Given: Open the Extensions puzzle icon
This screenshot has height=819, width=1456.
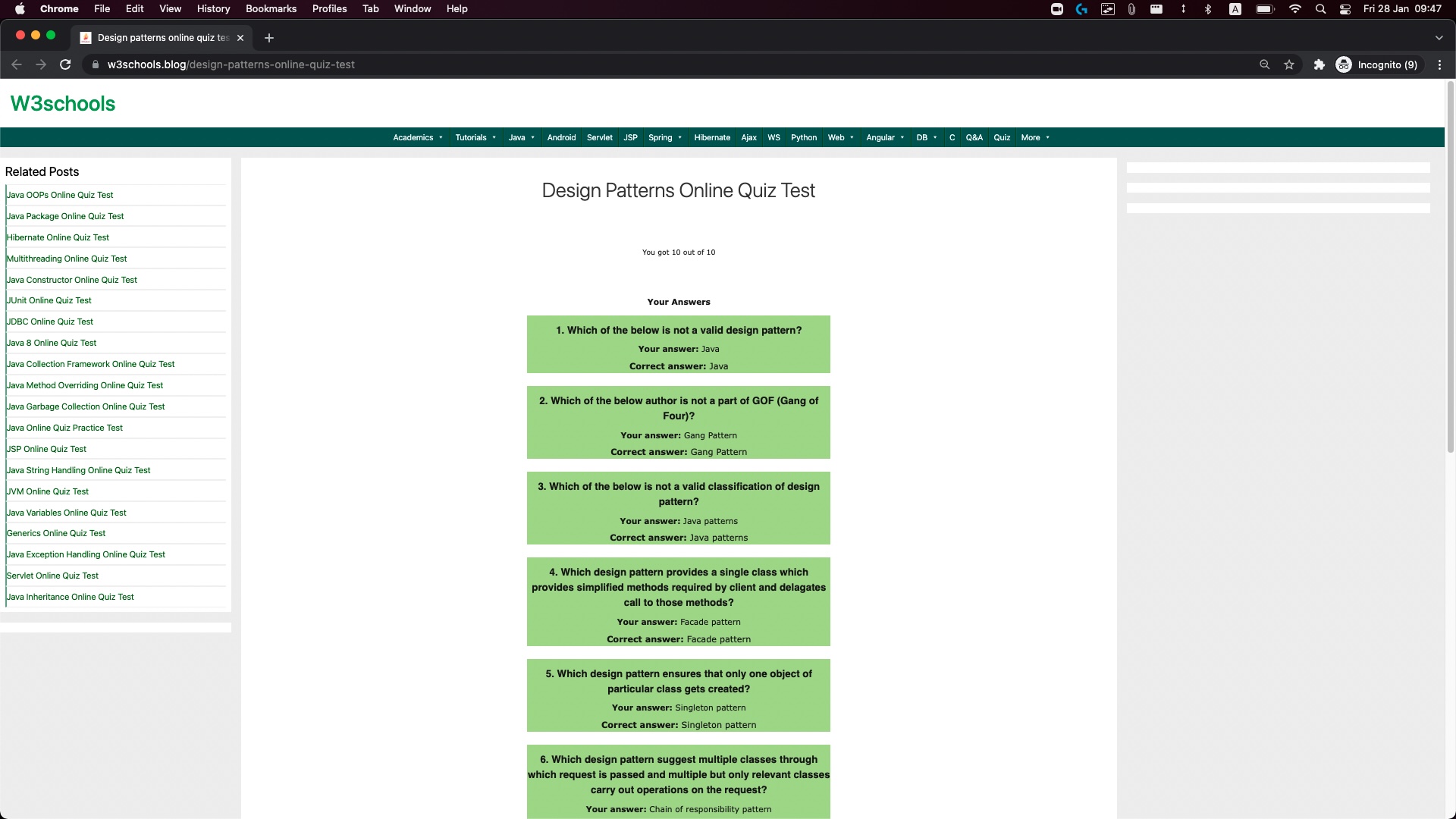Looking at the screenshot, I should 1319,64.
